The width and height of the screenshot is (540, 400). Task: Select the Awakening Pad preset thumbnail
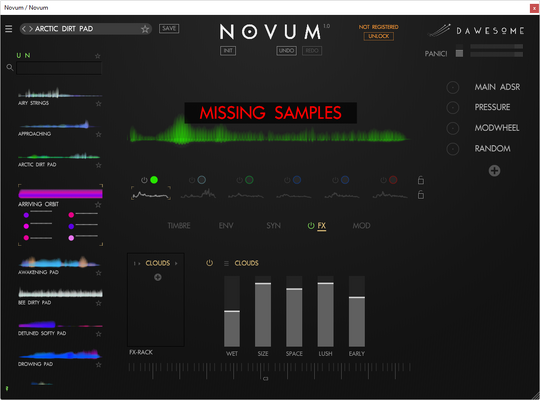click(x=59, y=263)
